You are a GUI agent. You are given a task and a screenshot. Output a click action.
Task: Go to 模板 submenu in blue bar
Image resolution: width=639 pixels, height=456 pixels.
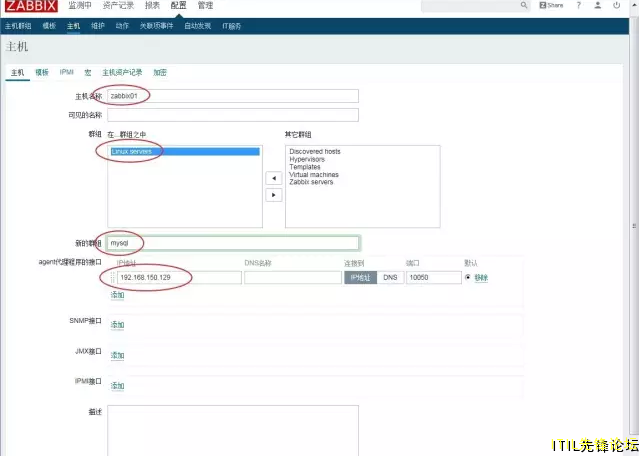click(49, 26)
